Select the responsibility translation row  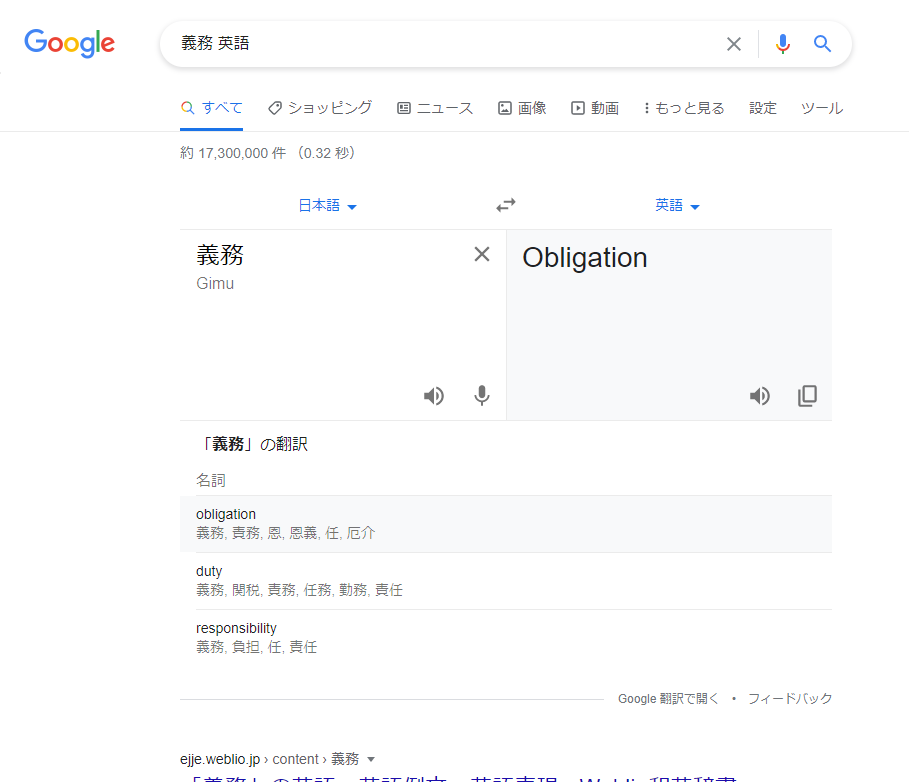coord(506,638)
